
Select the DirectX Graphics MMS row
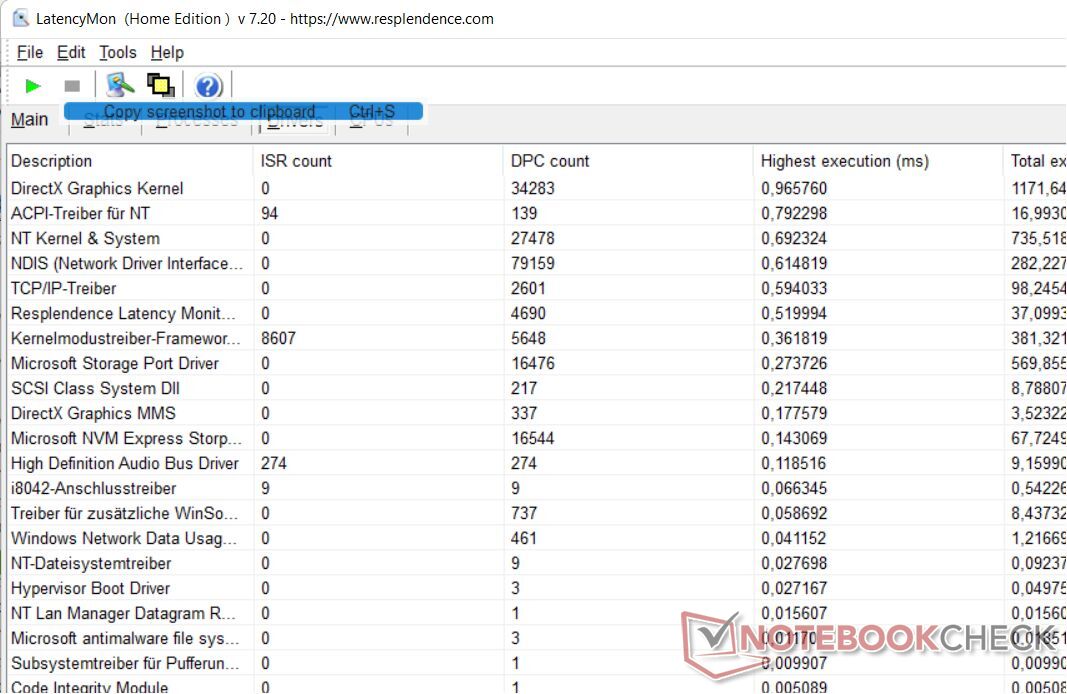click(536, 414)
